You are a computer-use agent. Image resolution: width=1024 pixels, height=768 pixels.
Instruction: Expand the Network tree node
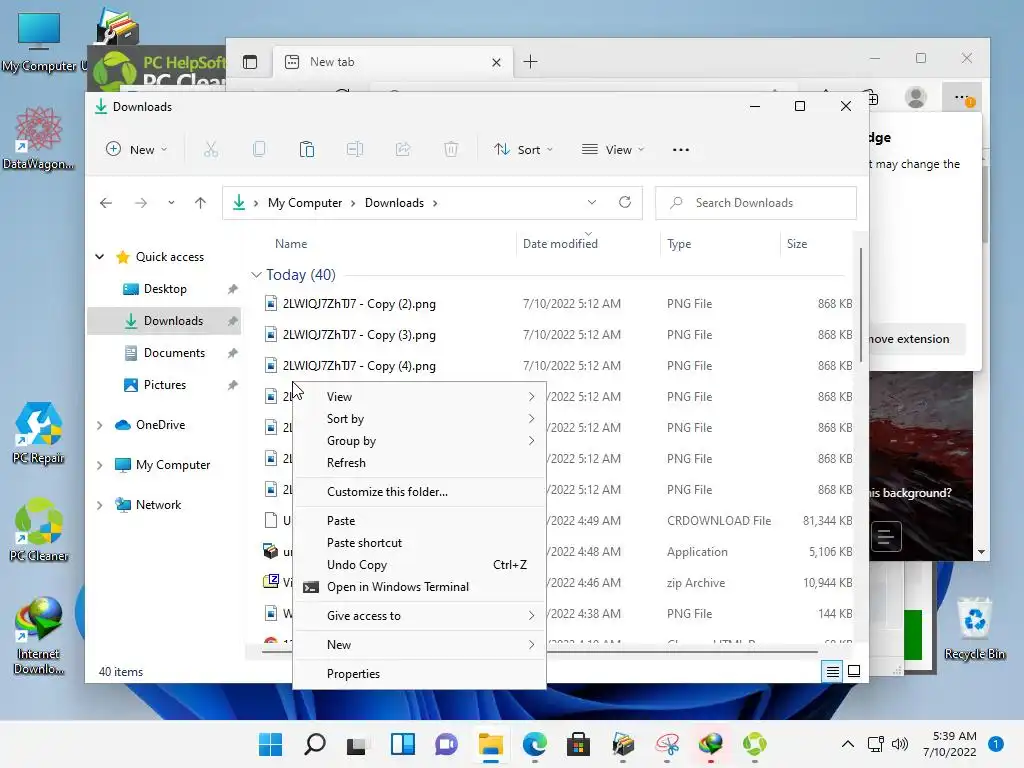99,505
